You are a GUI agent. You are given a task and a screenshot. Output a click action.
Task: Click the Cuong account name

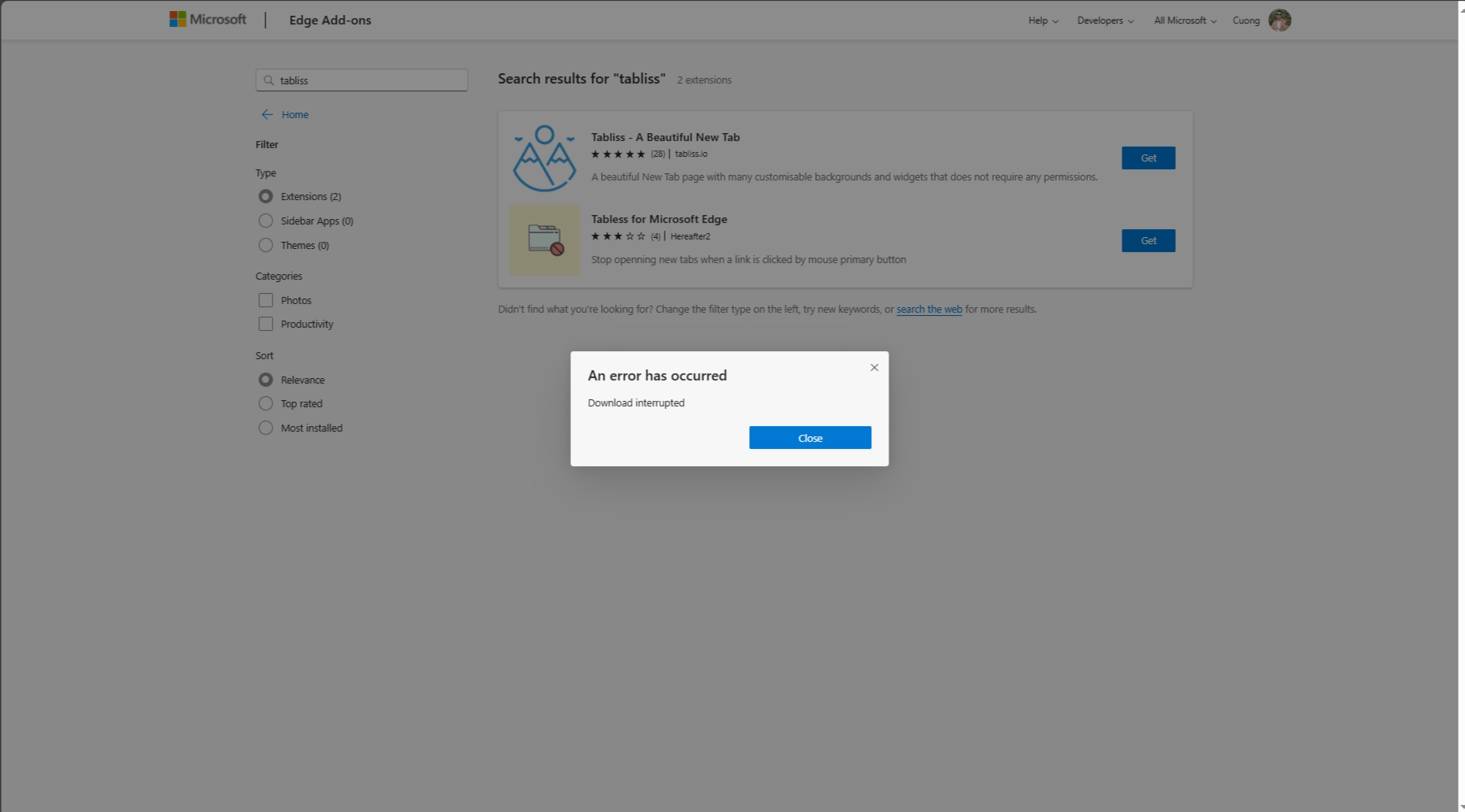tap(1246, 20)
